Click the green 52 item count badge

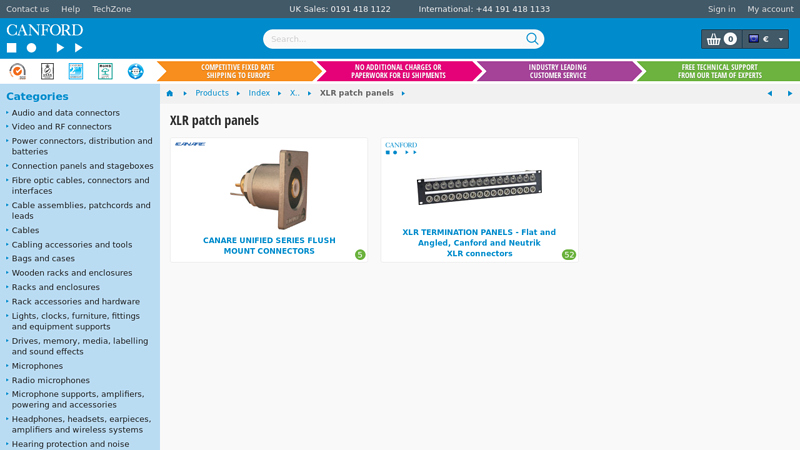click(x=569, y=255)
